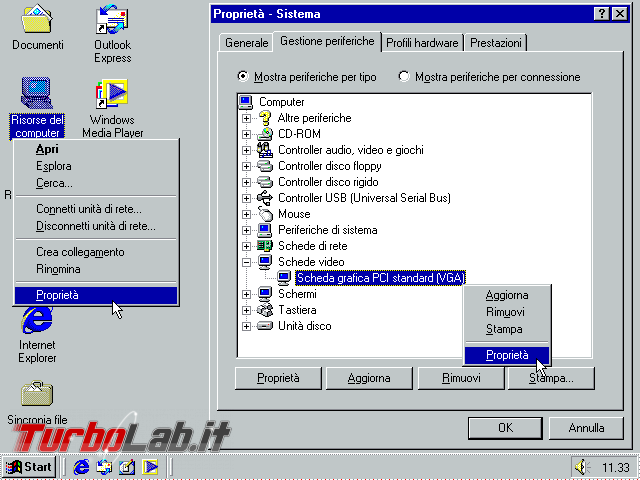Click the Controller disco rigido icon

(264, 182)
